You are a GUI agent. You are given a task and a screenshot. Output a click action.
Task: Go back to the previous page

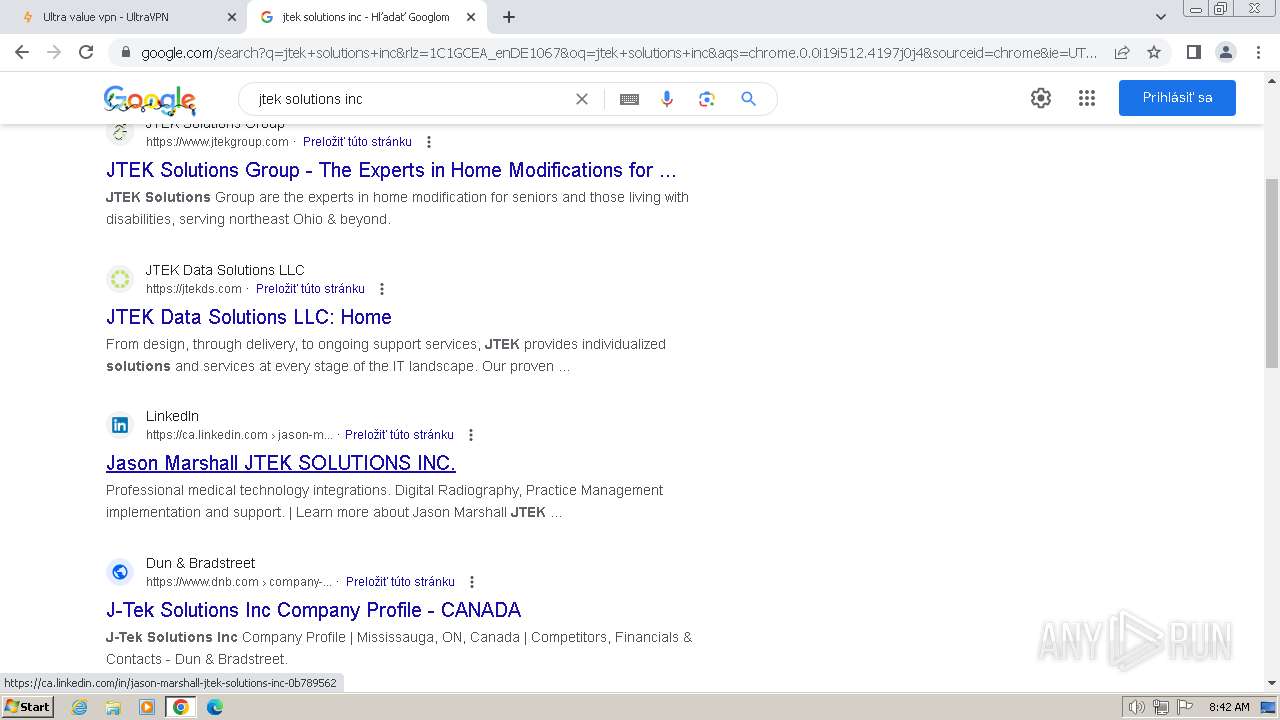[x=22, y=52]
